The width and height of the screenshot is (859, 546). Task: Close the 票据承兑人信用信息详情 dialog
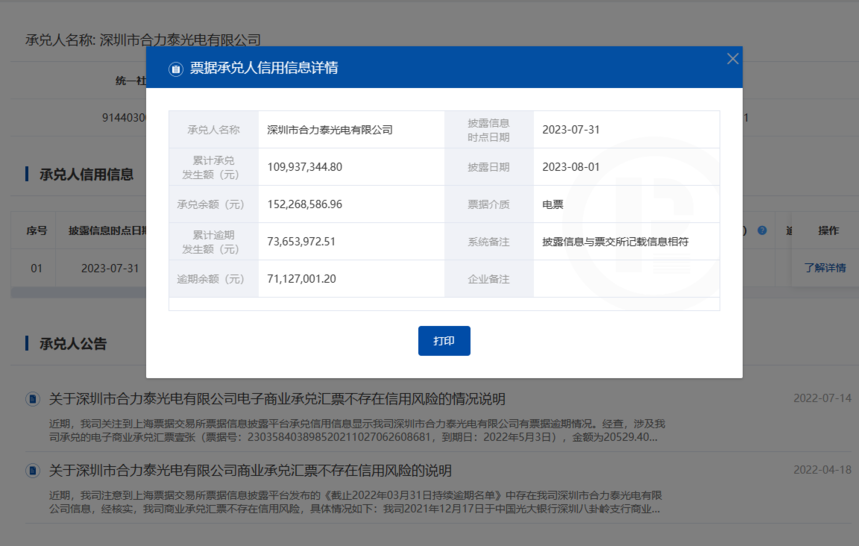(732, 59)
